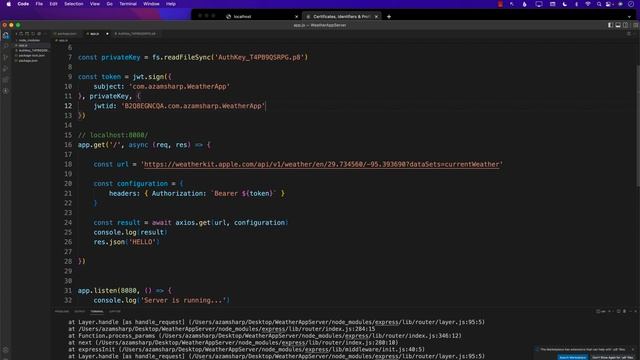Toggle bottom panel layout icon
This screenshot has width=640, height=360.
pos(618,25)
